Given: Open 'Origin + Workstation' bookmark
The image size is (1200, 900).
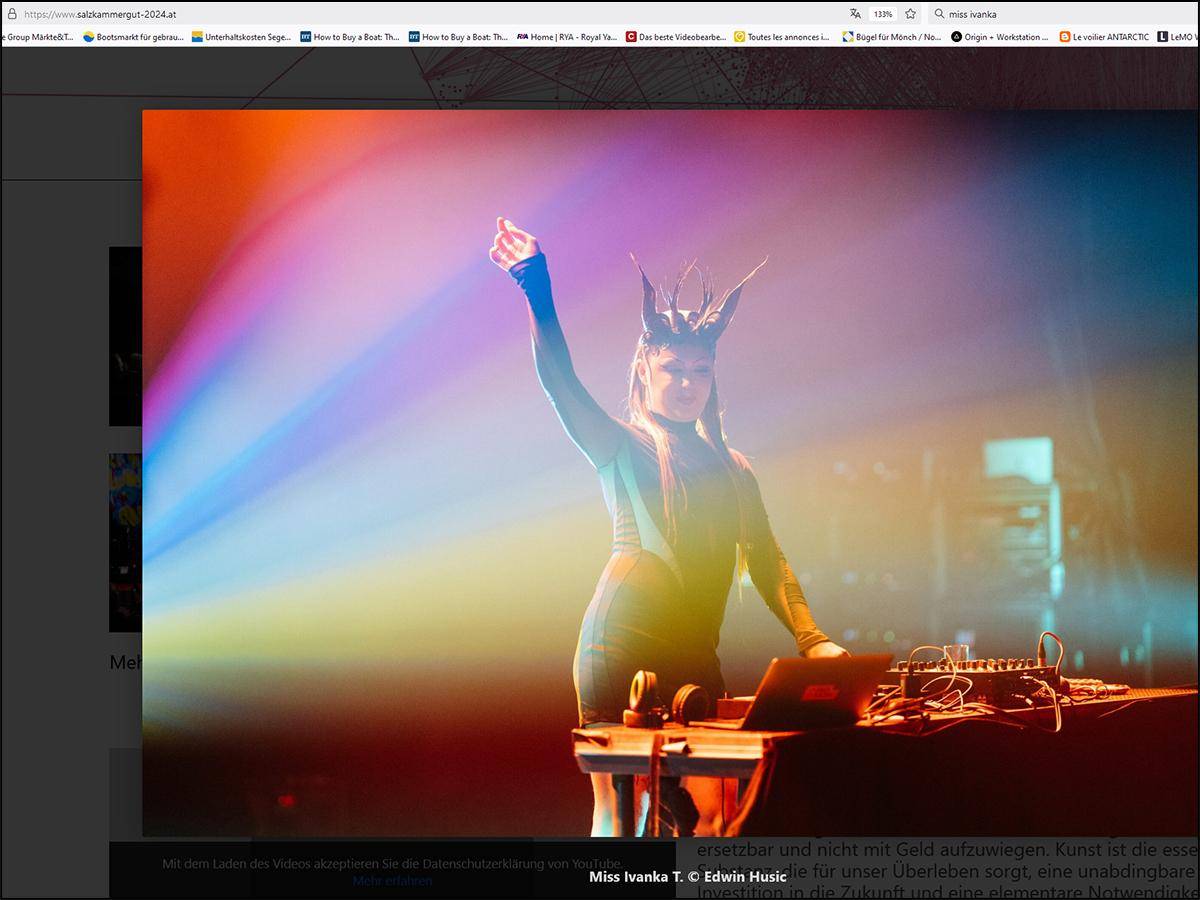Looking at the screenshot, I should (999, 37).
